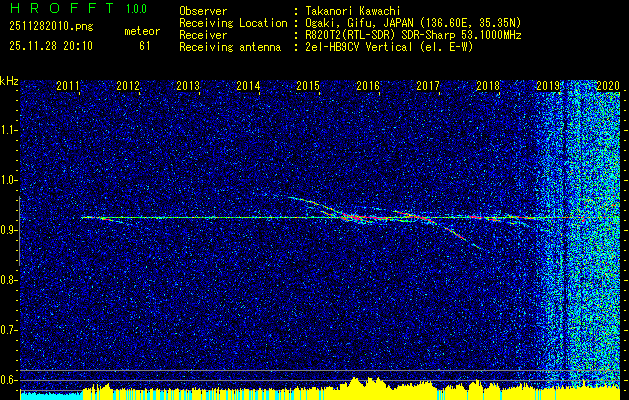Click the Ogaki, Gifu, JAPAN location text
629x400 pixels.
tap(411, 23)
